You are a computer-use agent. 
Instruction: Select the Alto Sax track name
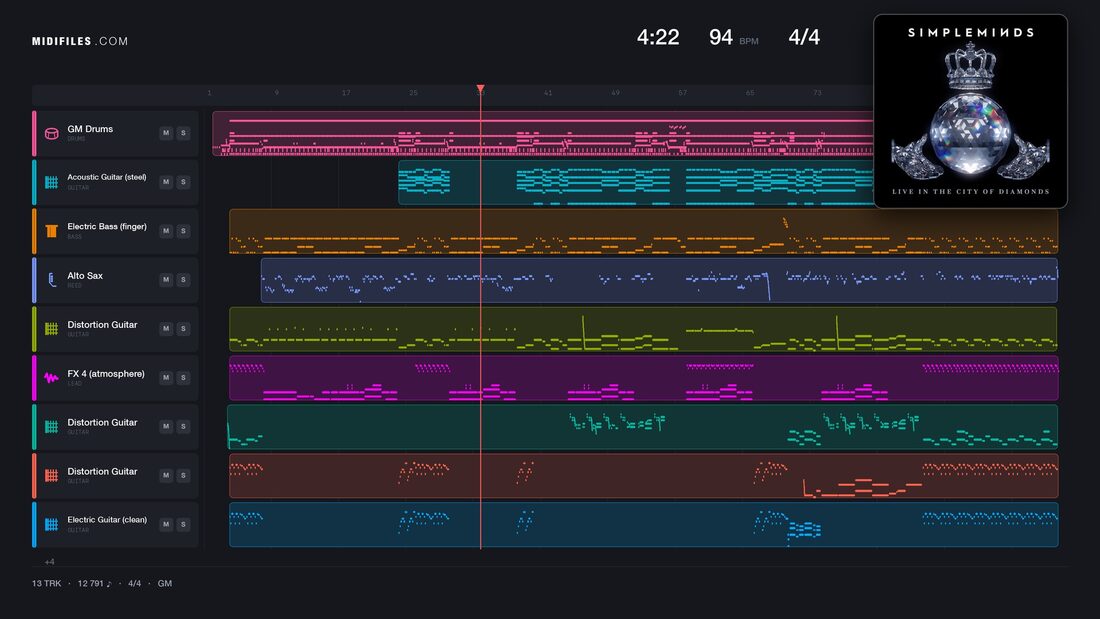85,276
